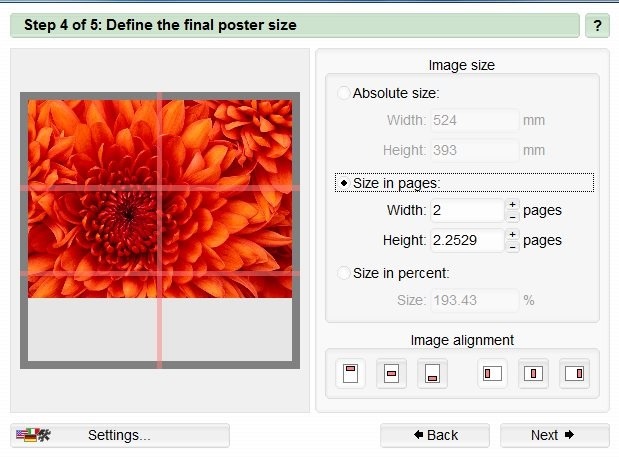
Task: Align image to top of poster
Action: pos(351,374)
